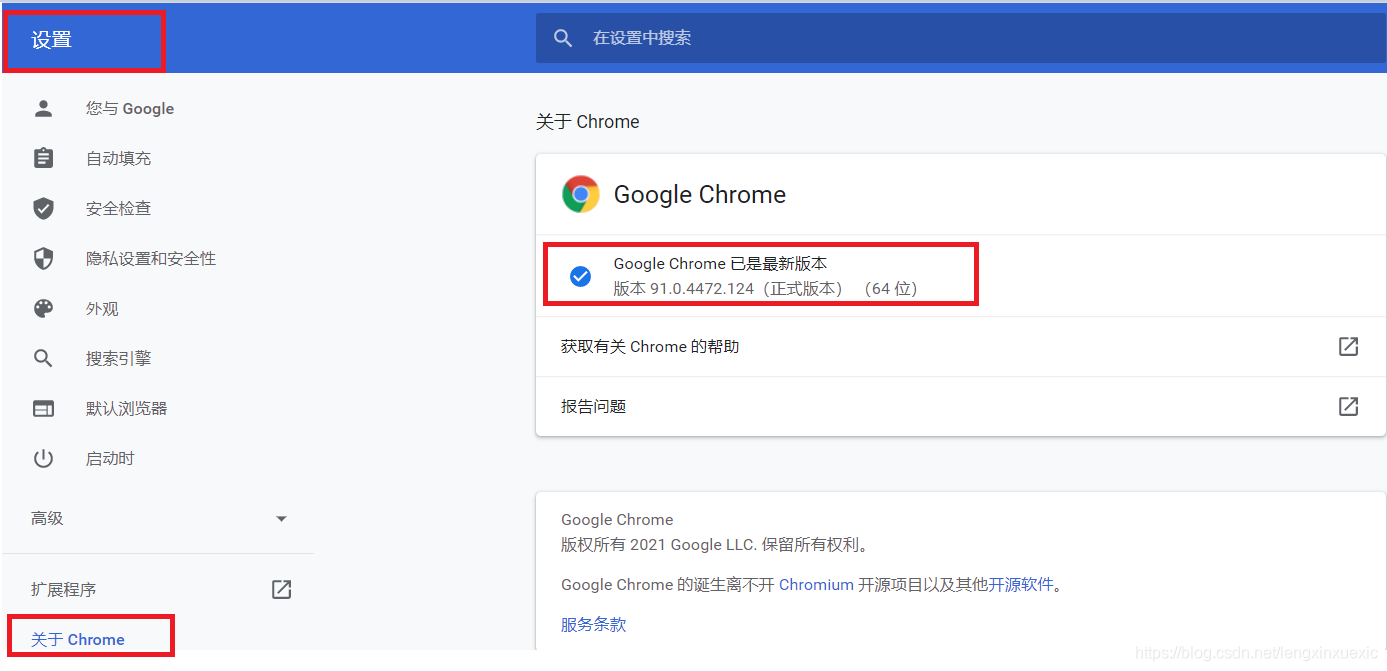Image resolution: width=1387 pixels, height=671 pixels.
Task: Click the shield icon for 隐私设置和安全性
Action: (43, 258)
